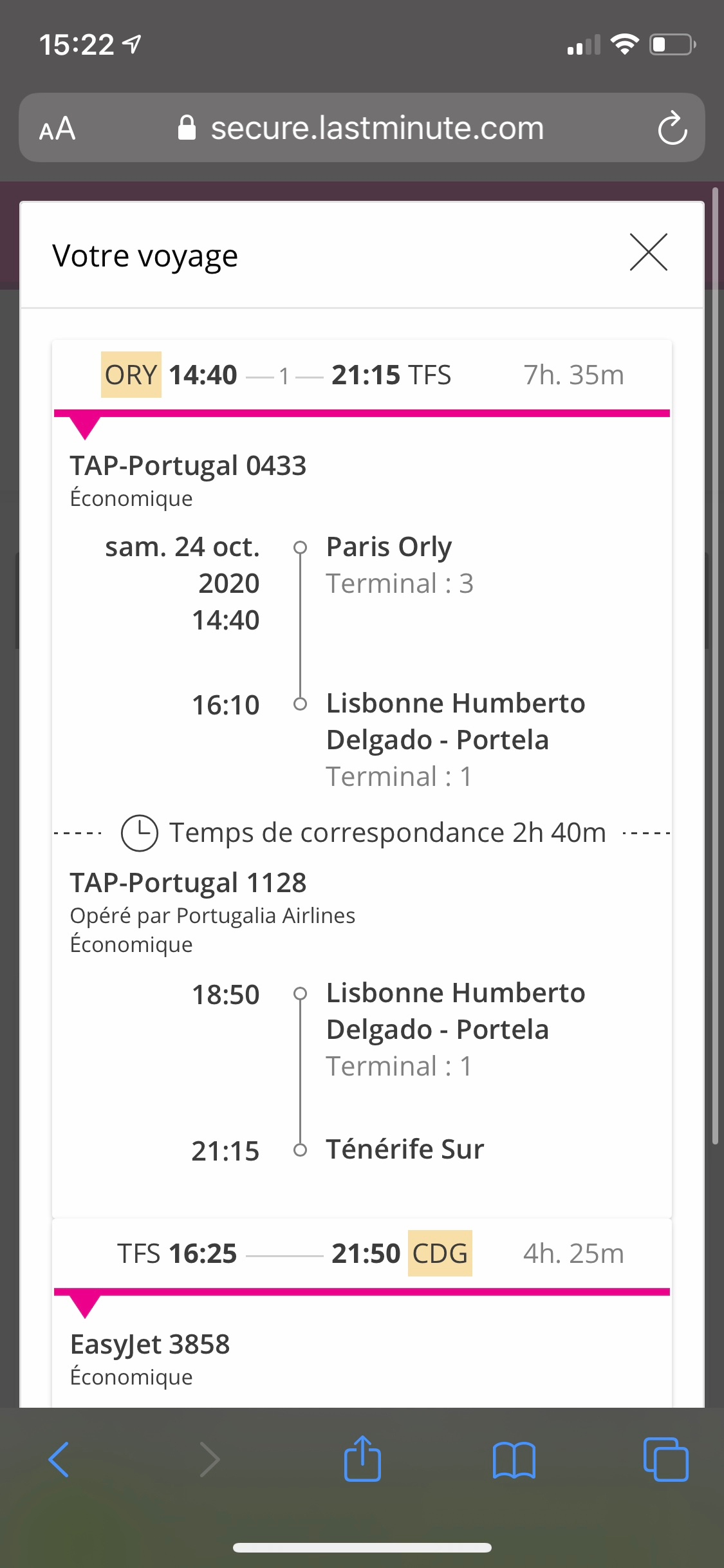This screenshot has width=724, height=1568.
Task: Tap the EasyJet 3858 flight title
Action: 150,1344
